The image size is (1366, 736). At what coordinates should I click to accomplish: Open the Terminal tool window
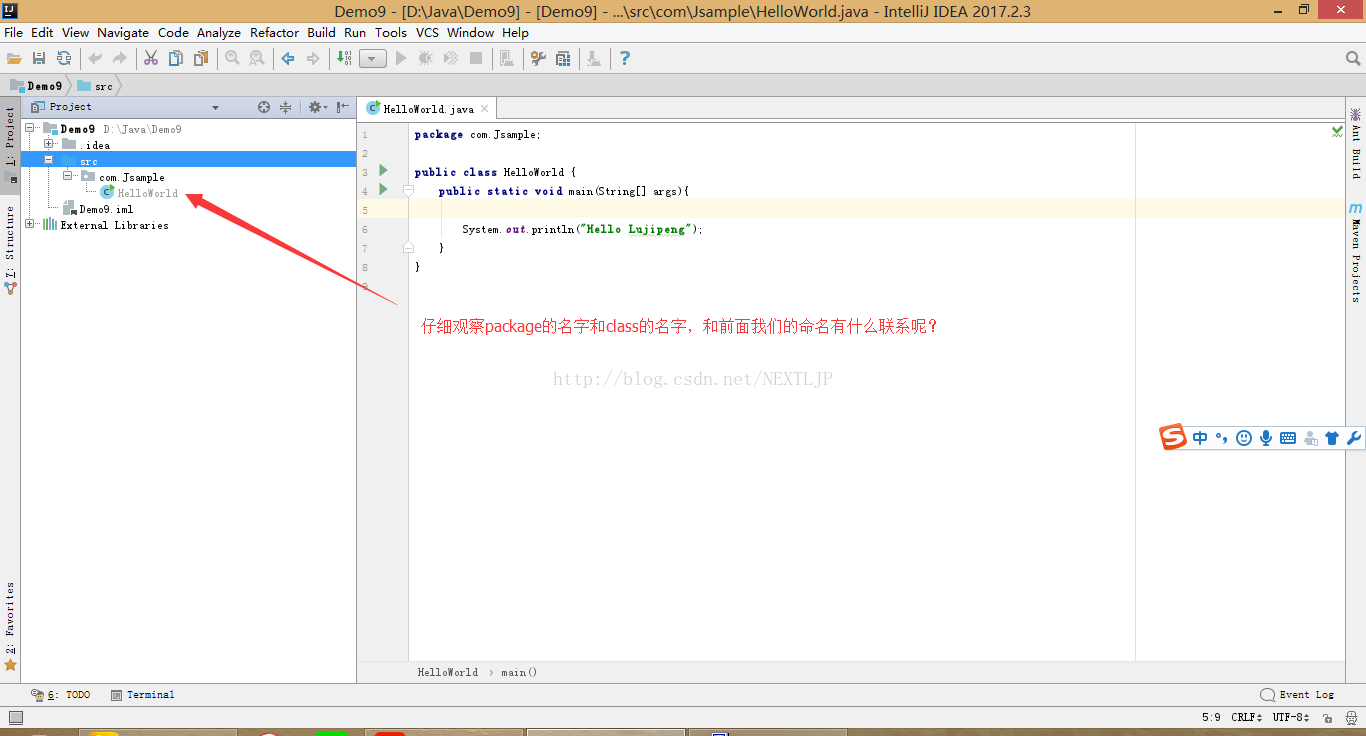pyautogui.click(x=142, y=694)
